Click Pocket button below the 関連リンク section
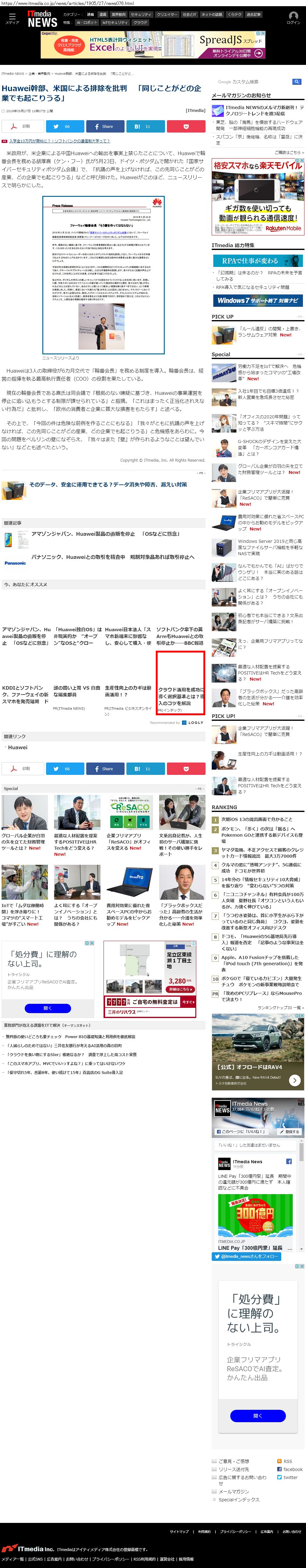Image resolution: width=306 pixels, height=1568 pixels. tap(185, 768)
